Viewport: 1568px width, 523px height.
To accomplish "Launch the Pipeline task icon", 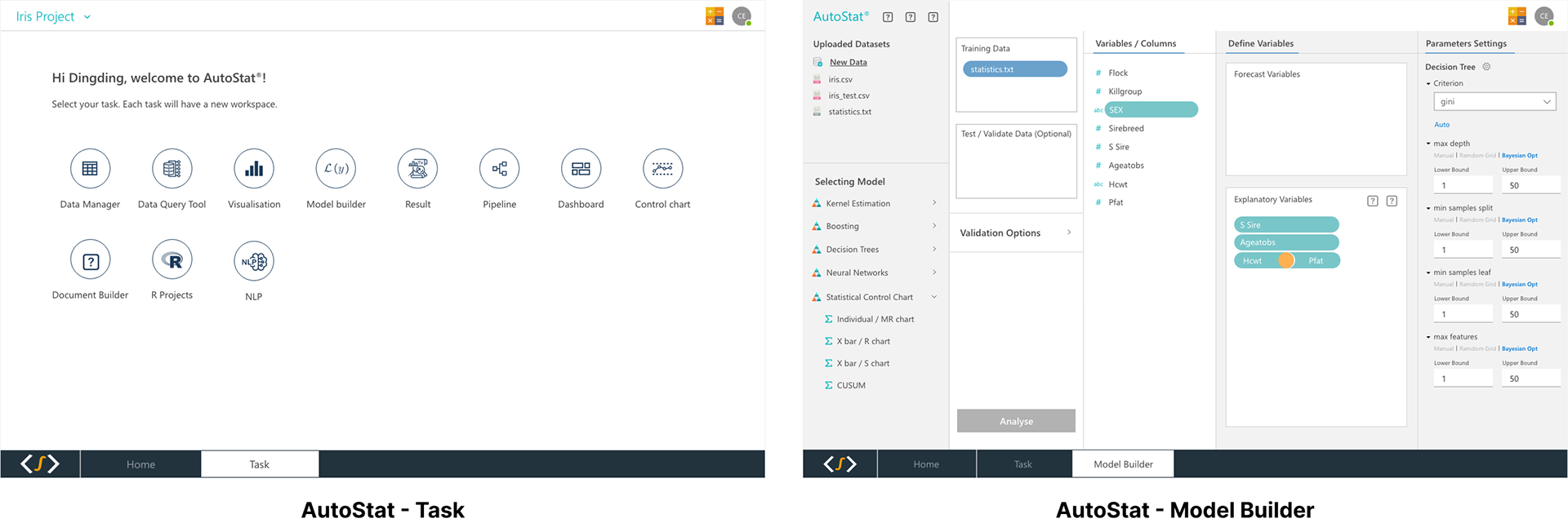I will coord(499,169).
